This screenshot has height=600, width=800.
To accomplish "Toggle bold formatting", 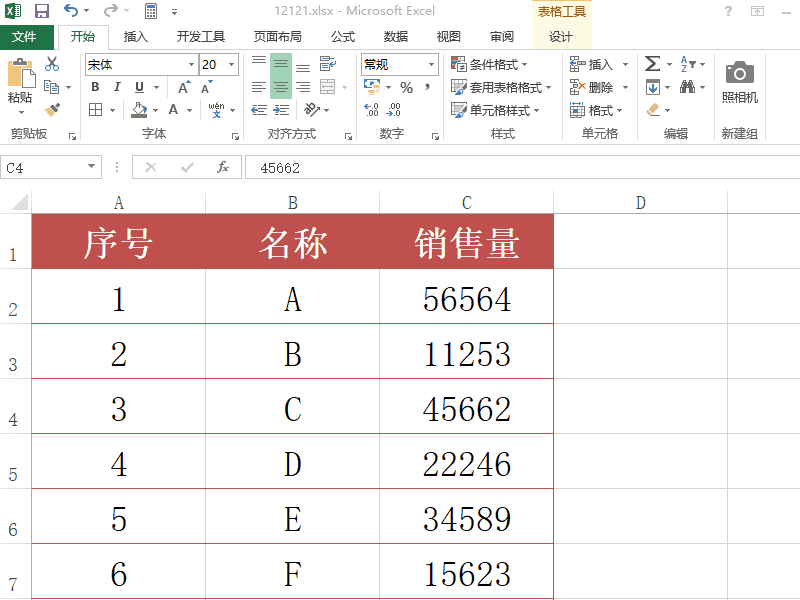I will [x=95, y=85].
